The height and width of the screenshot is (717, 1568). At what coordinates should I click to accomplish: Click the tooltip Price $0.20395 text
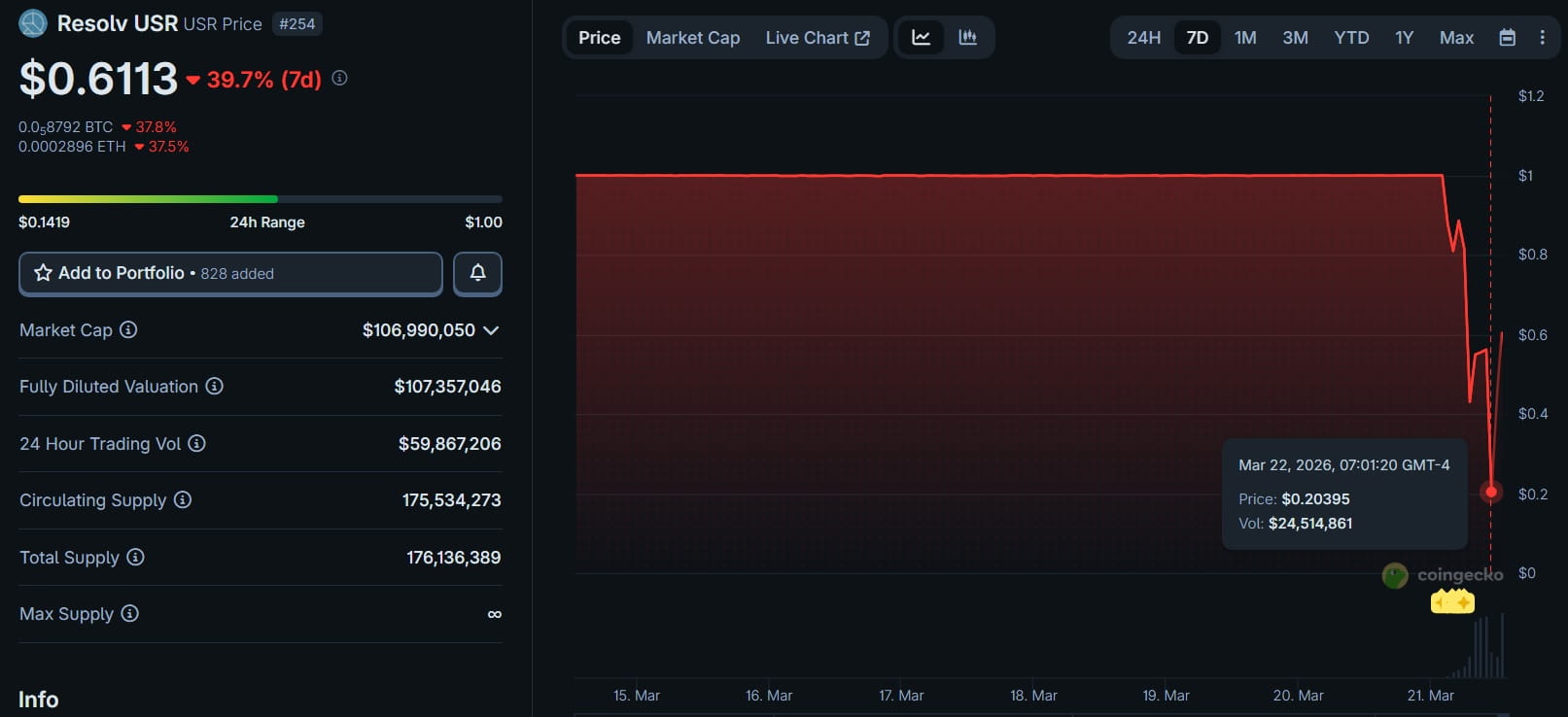coord(1294,499)
